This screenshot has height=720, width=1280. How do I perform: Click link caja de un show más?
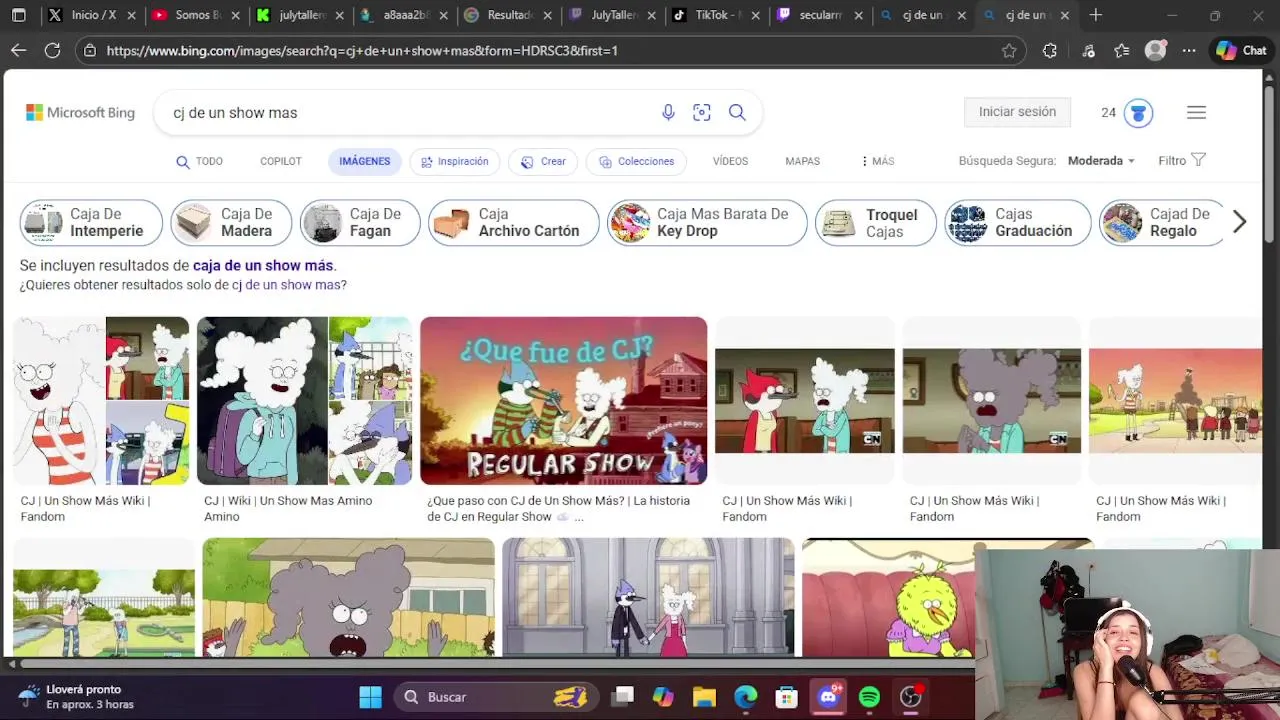263,266
